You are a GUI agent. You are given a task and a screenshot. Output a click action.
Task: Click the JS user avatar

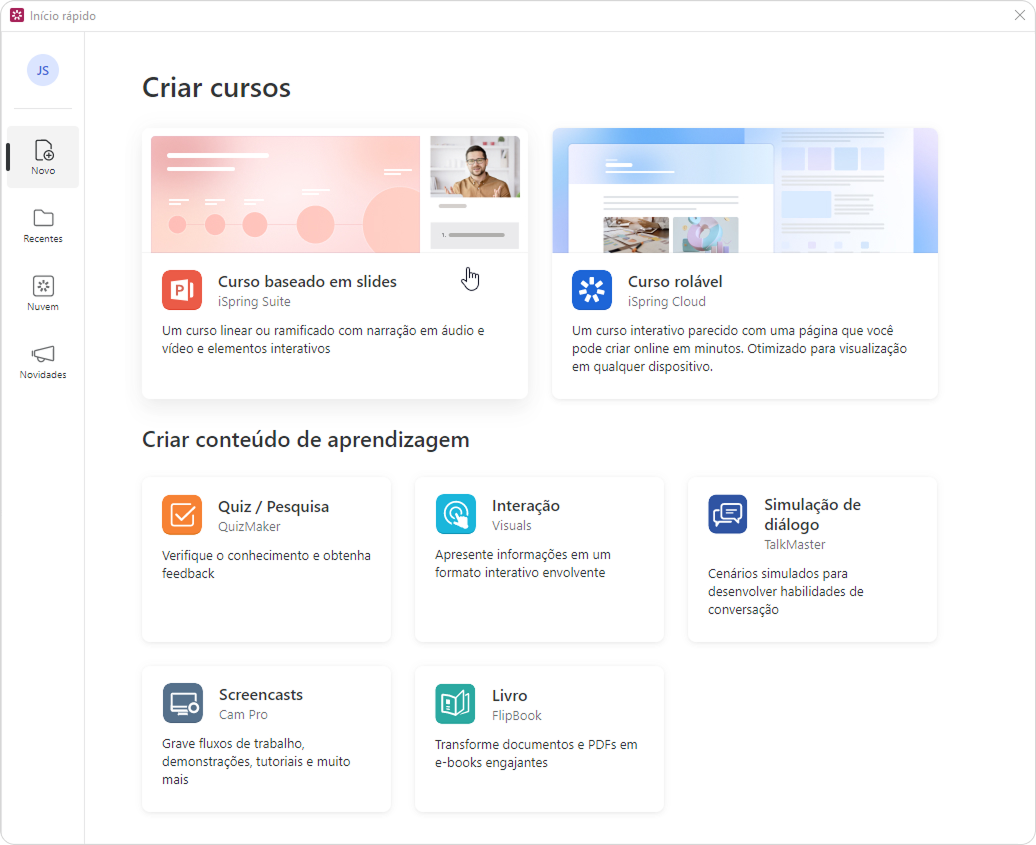pyautogui.click(x=43, y=70)
